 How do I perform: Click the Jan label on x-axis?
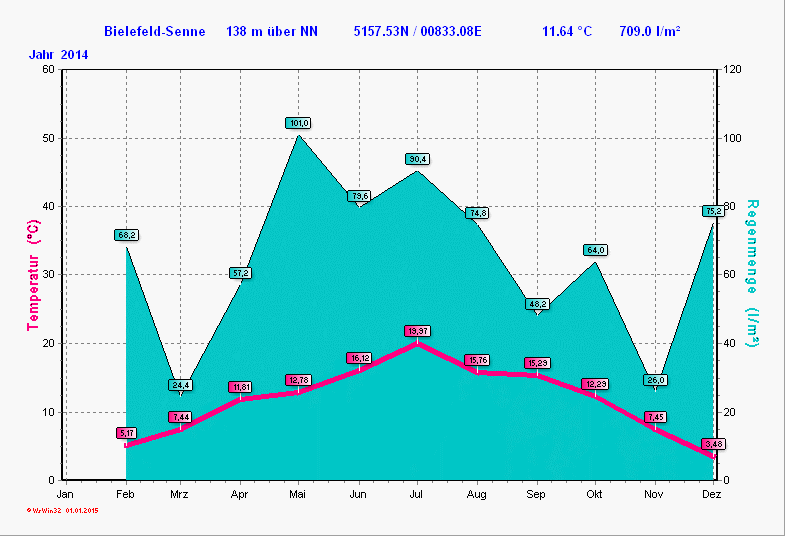(65, 494)
